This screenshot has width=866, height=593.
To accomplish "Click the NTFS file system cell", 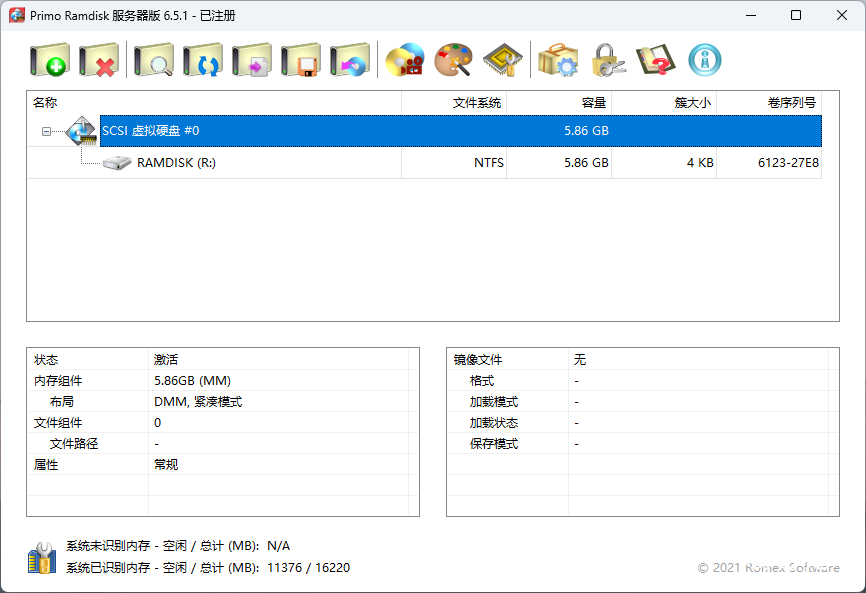I will 489,163.
